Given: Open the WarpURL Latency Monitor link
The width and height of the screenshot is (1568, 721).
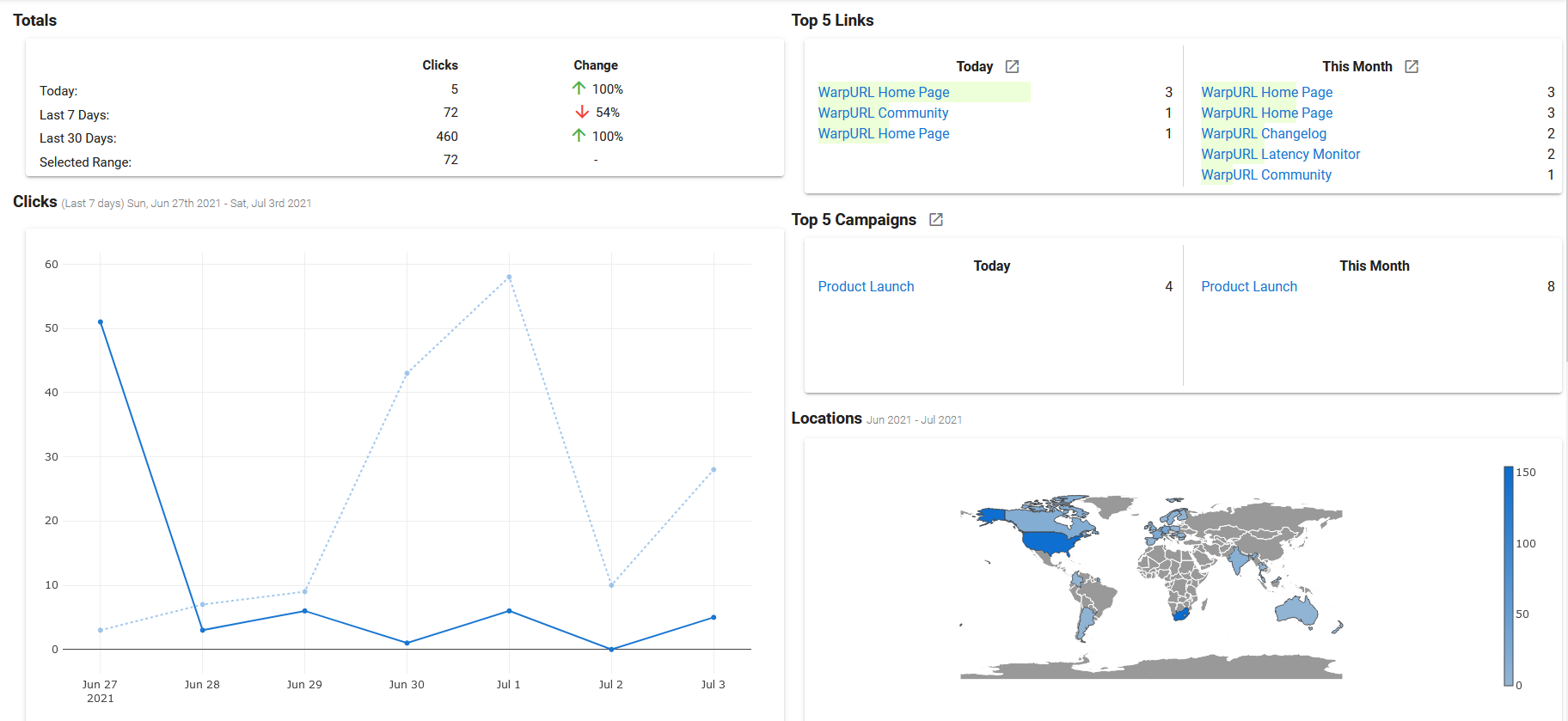Looking at the screenshot, I should click(x=1281, y=154).
